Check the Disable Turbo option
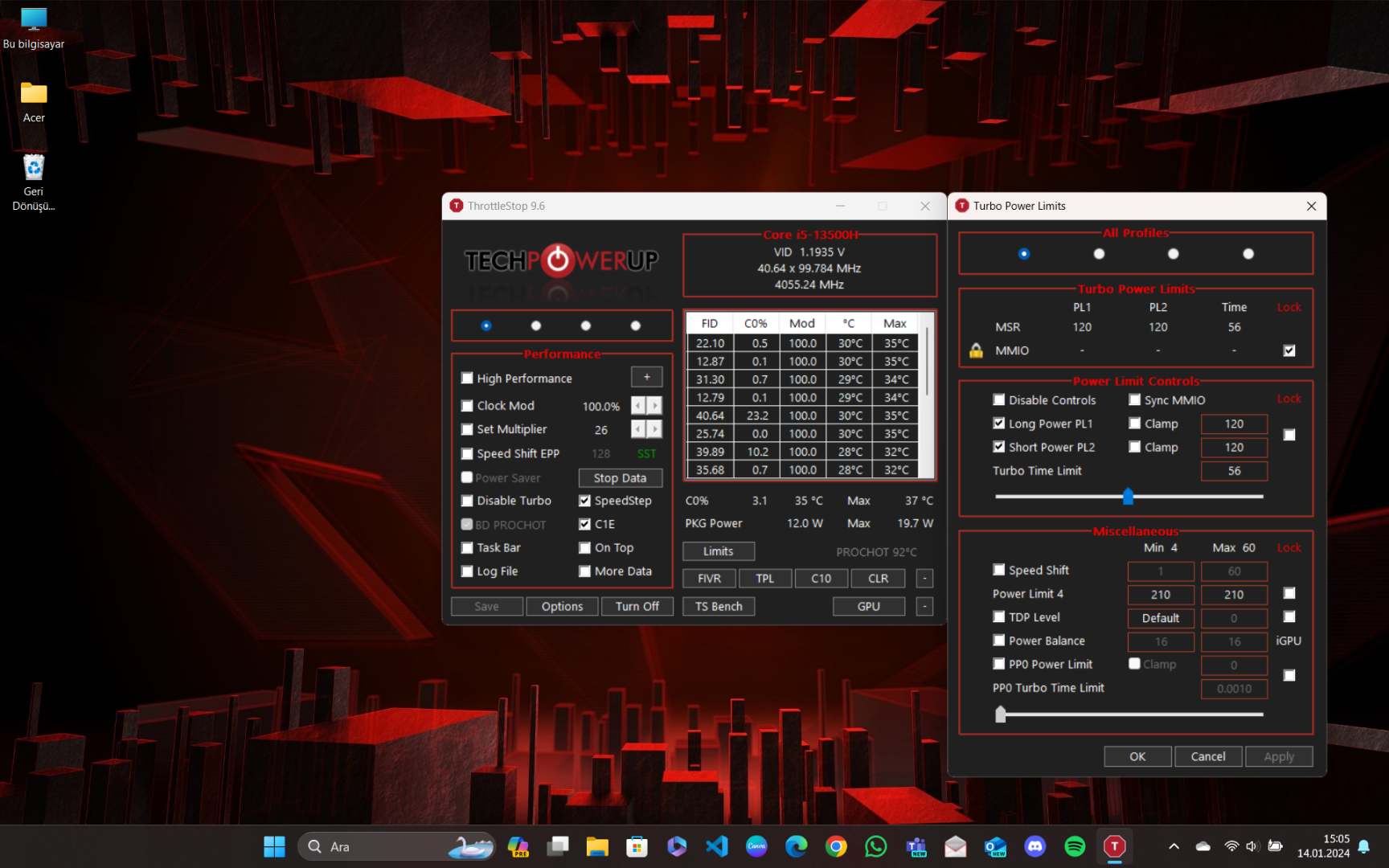The height and width of the screenshot is (868, 1389). pyautogui.click(x=467, y=501)
